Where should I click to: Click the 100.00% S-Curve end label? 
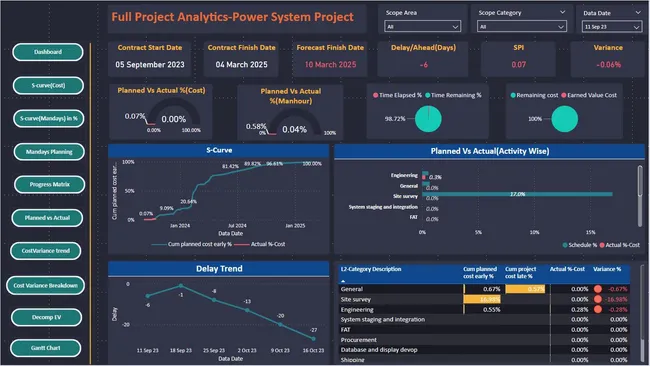pos(312,164)
